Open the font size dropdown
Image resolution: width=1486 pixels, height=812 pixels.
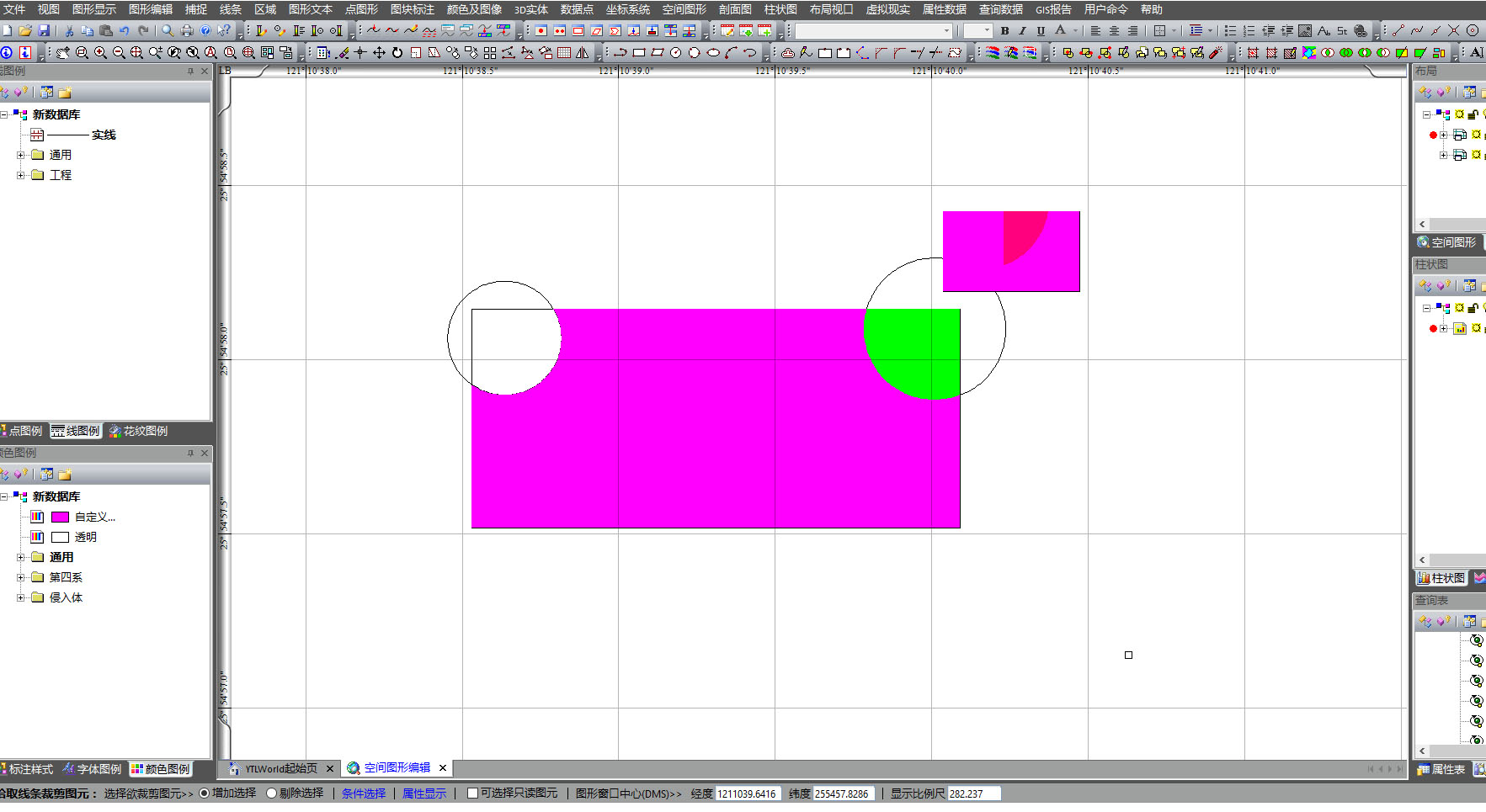[x=987, y=30]
